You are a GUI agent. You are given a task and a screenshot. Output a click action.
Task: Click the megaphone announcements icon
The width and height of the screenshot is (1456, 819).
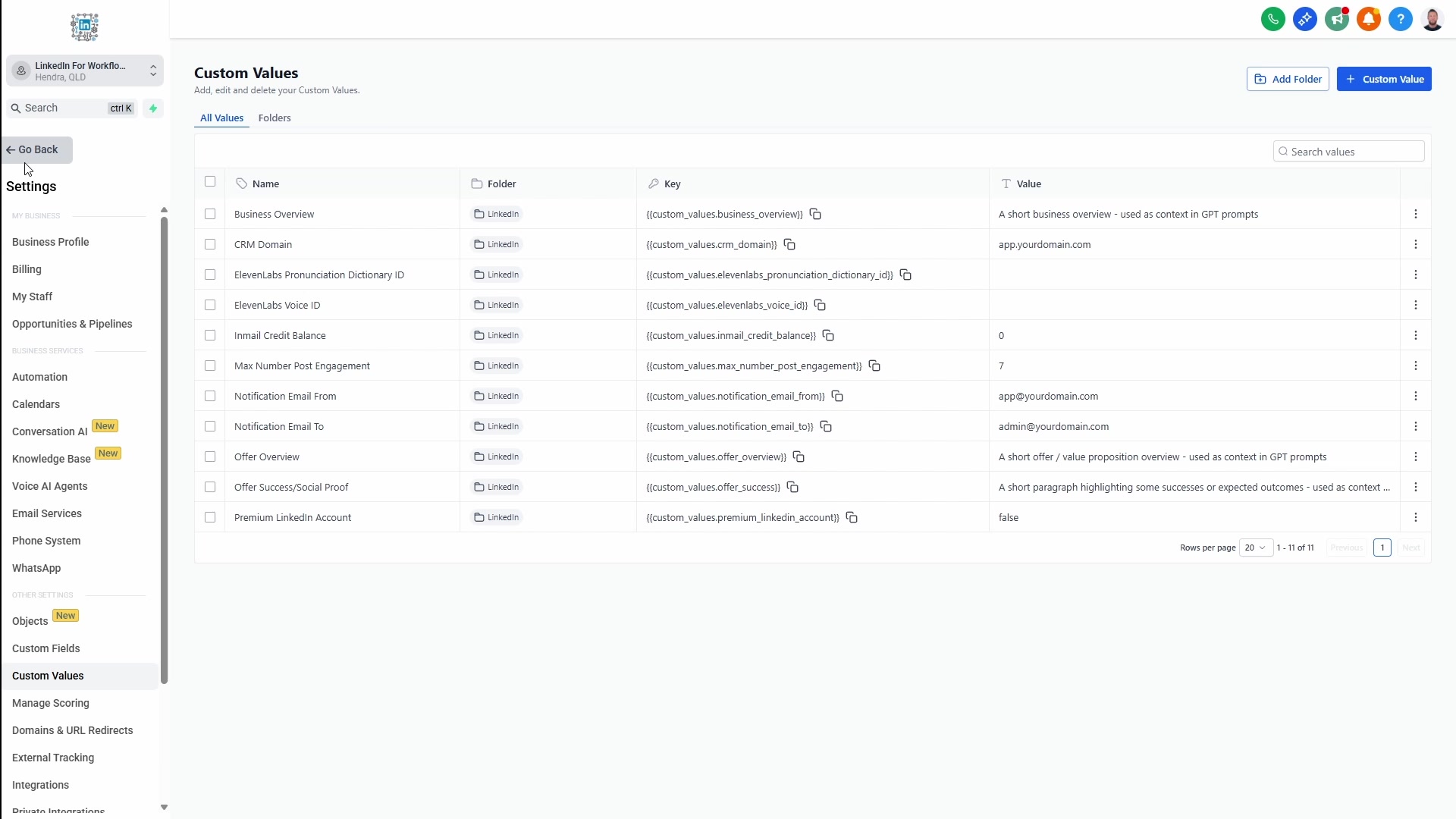pos(1337,19)
